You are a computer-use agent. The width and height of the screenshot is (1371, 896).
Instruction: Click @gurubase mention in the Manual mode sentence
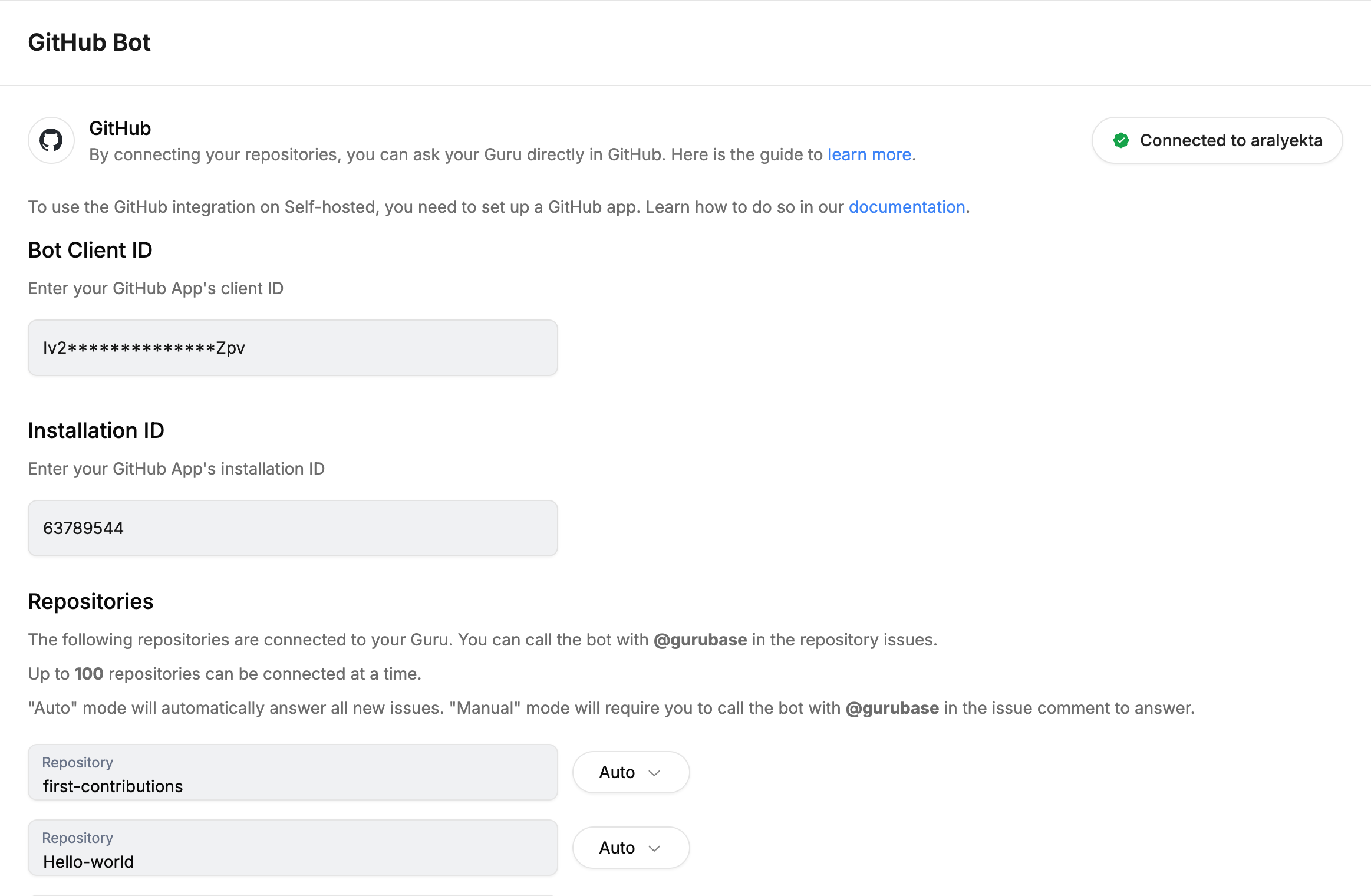[892, 708]
